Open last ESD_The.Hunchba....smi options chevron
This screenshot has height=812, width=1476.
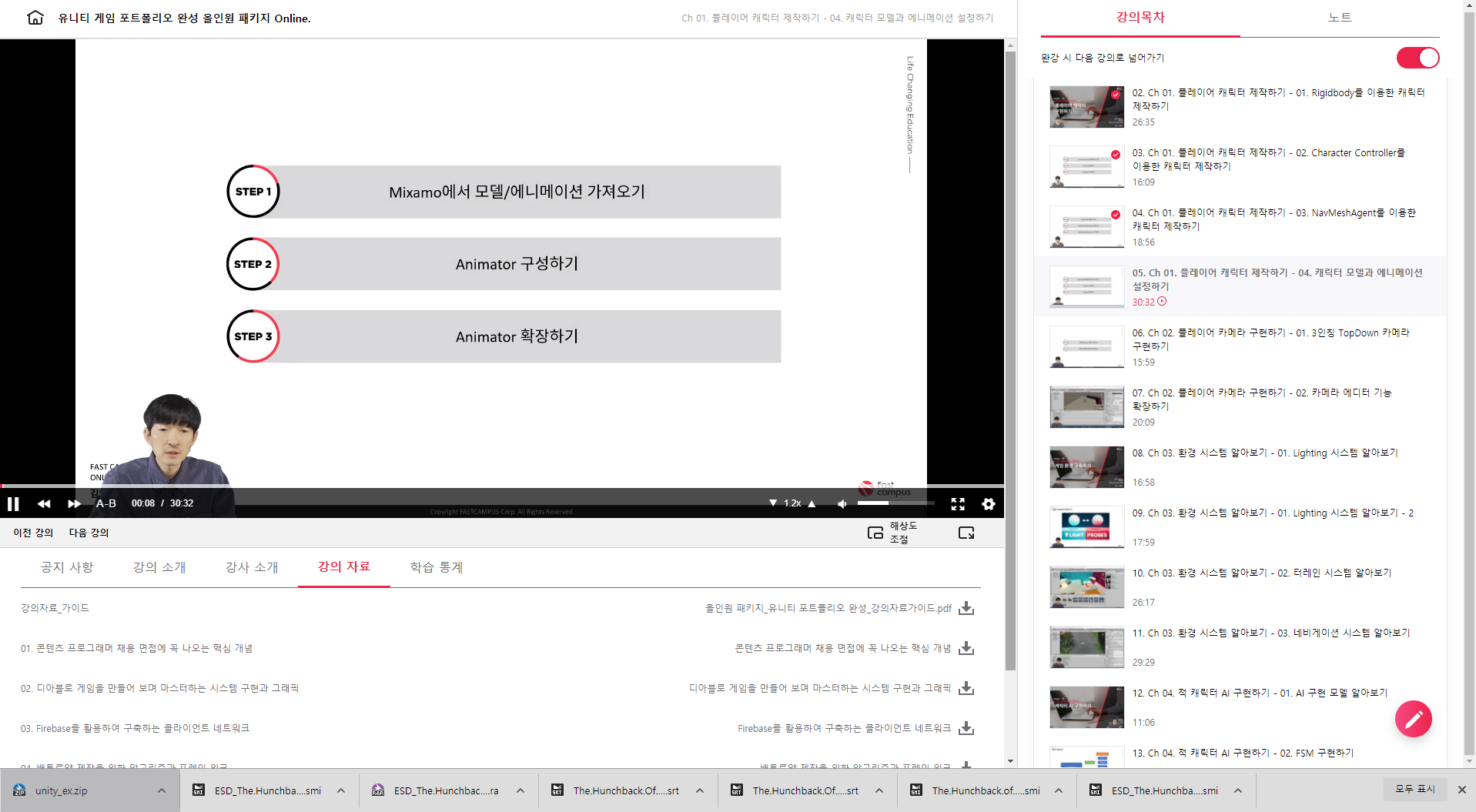coord(1238,790)
